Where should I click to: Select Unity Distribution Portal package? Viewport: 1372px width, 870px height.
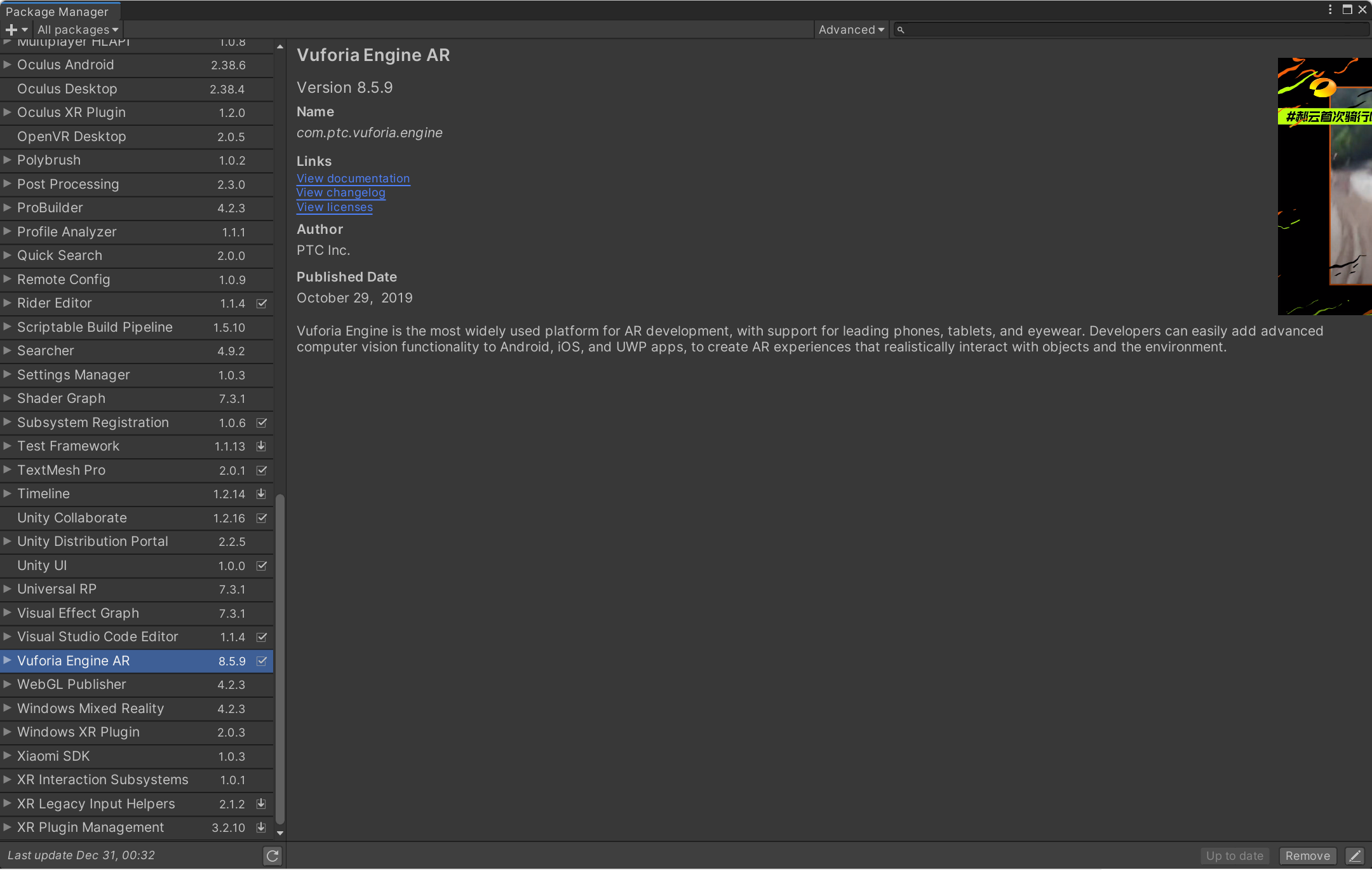coord(137,541)
